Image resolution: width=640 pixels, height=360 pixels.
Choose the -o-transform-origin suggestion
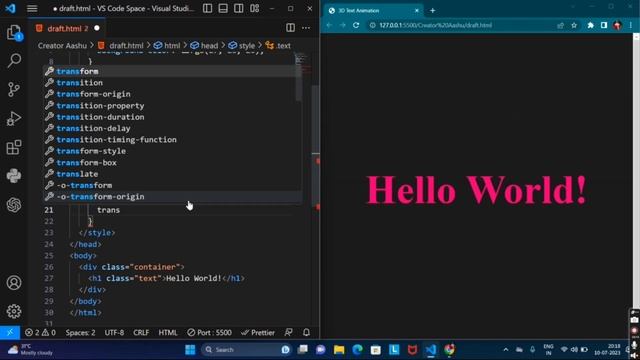173,197
